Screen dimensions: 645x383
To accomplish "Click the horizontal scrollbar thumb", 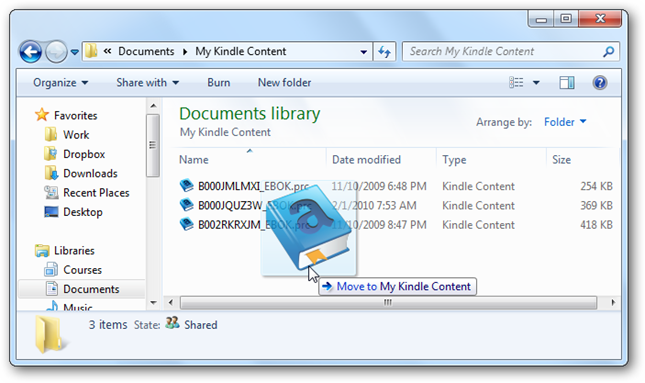I will pos(388,303).
